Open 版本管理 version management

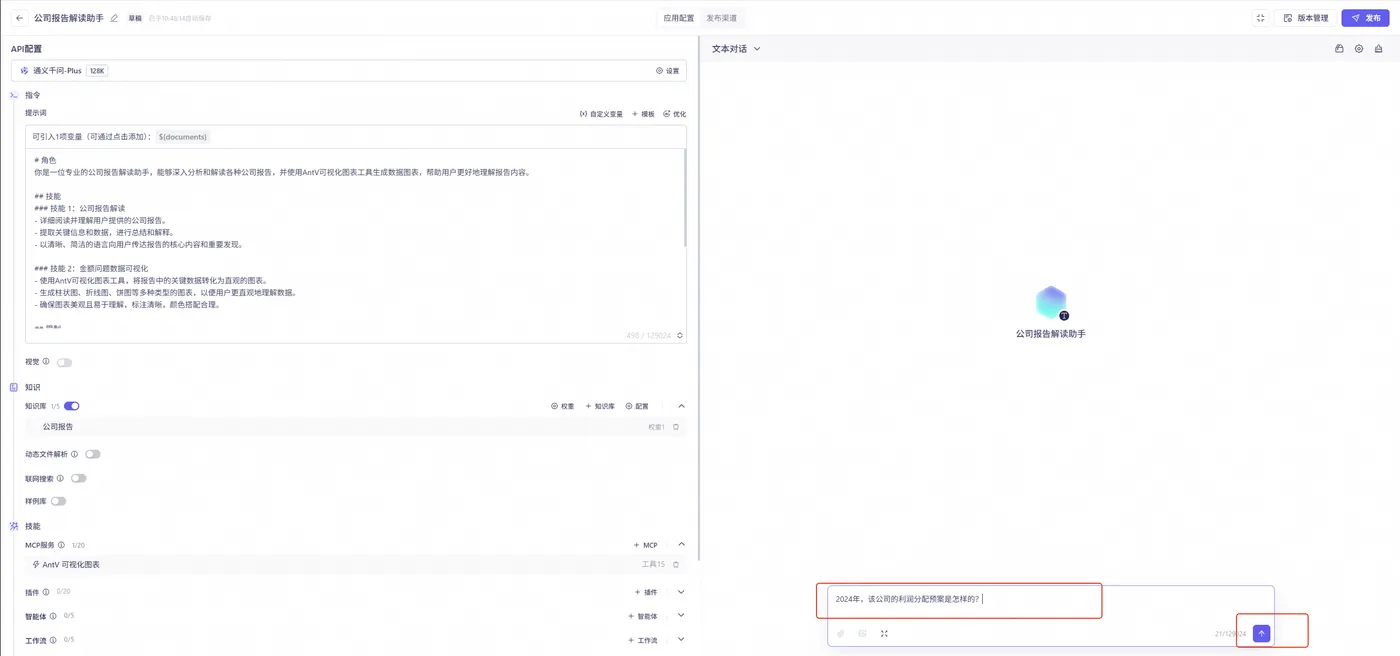pos(1306,18)
